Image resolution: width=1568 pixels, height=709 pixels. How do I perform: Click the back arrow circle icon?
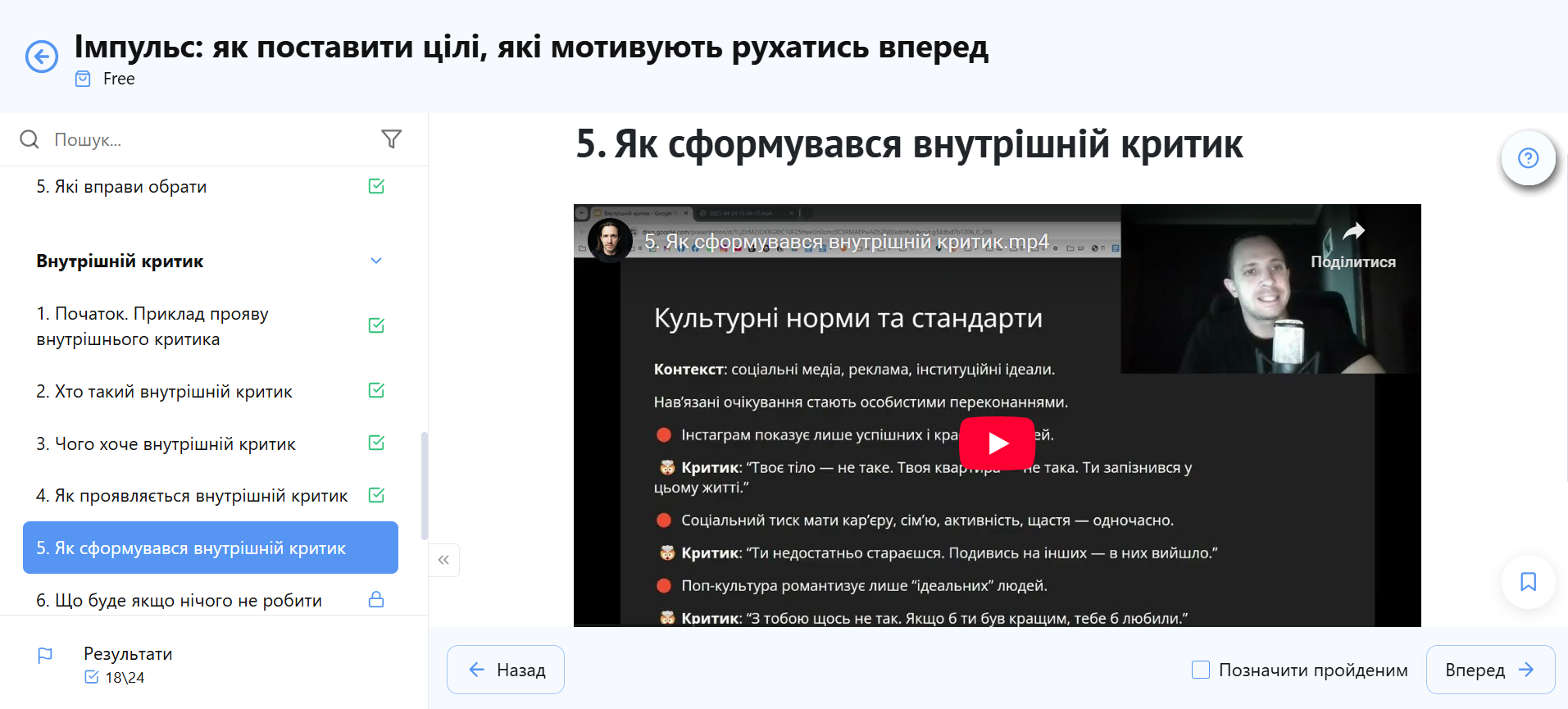42,57
